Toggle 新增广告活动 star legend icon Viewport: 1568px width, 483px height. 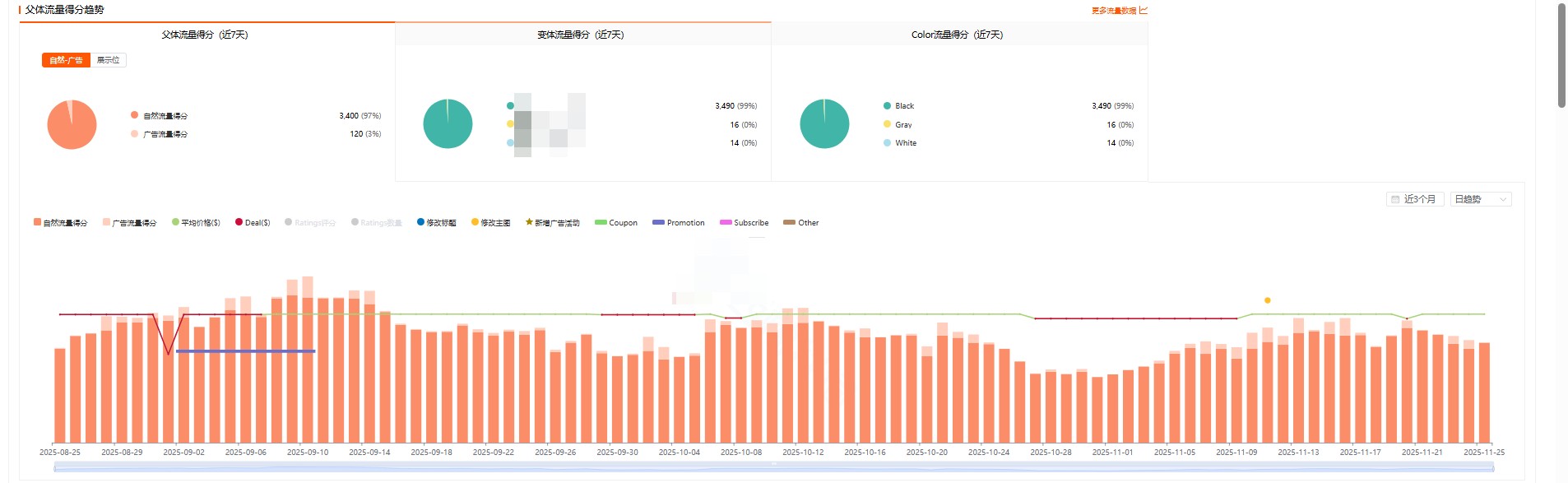click(x=529, y=222)
